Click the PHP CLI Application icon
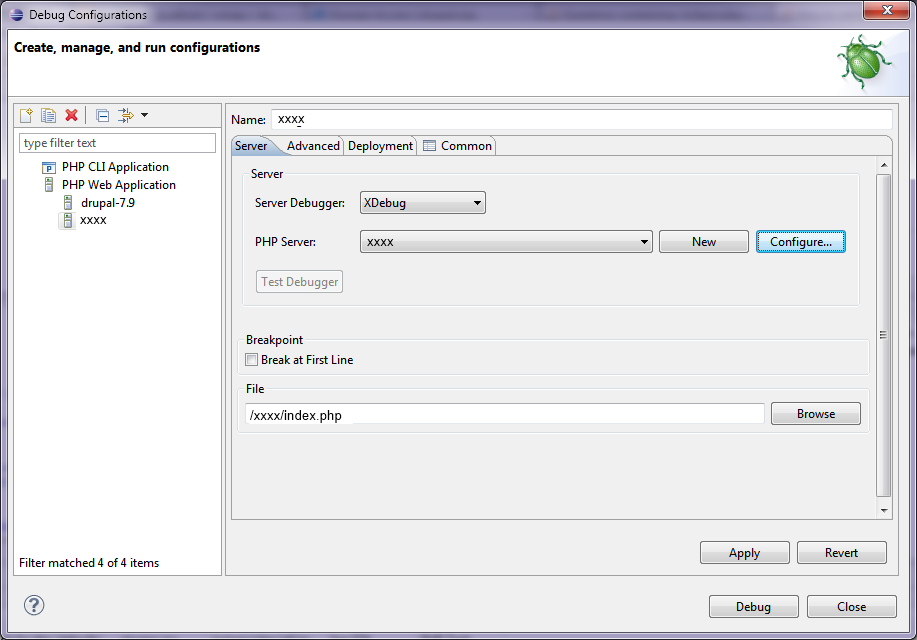Screen dimensions: 917x640 coord(49,168)
